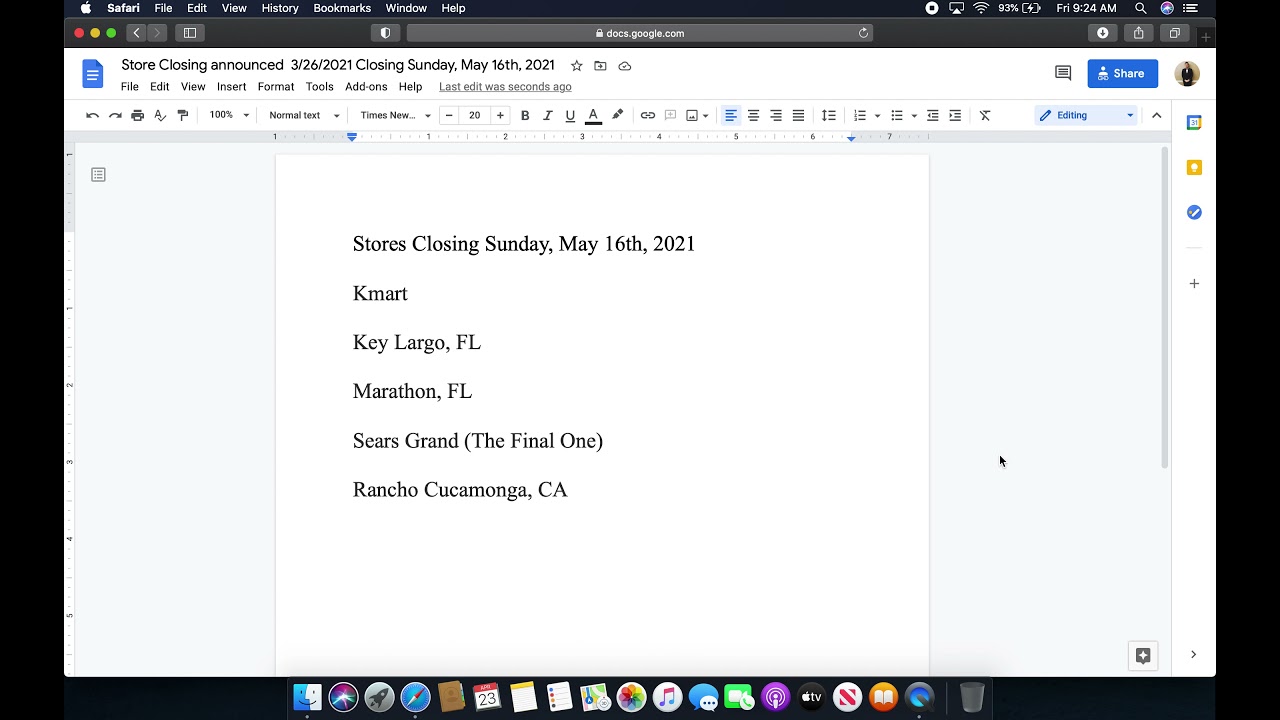Open Safari History menu in menu bar
Image resolution: width=1280 pixels, height=720 pixels.
(280, 8)
